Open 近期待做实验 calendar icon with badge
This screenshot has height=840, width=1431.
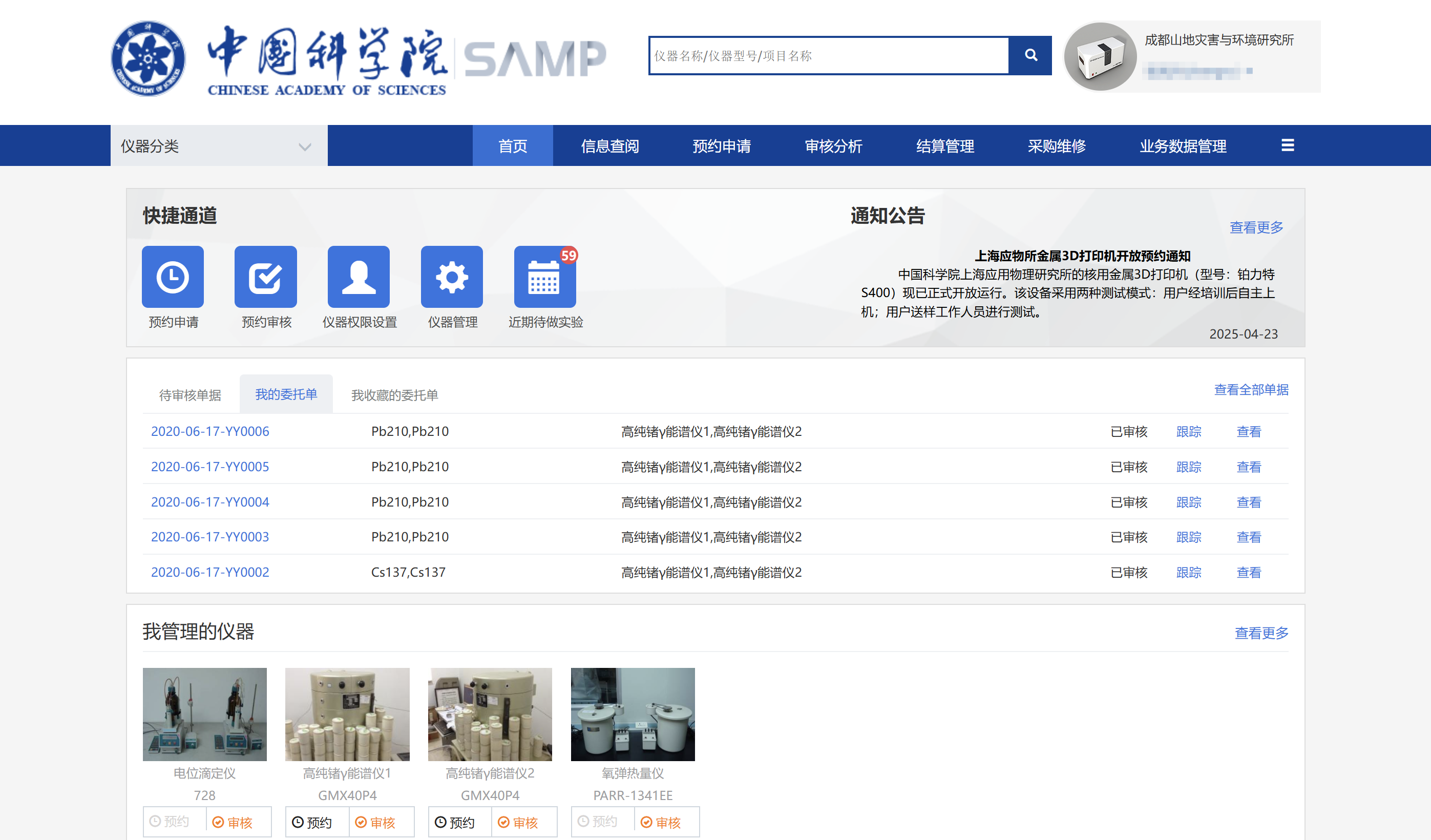(544, 277)
